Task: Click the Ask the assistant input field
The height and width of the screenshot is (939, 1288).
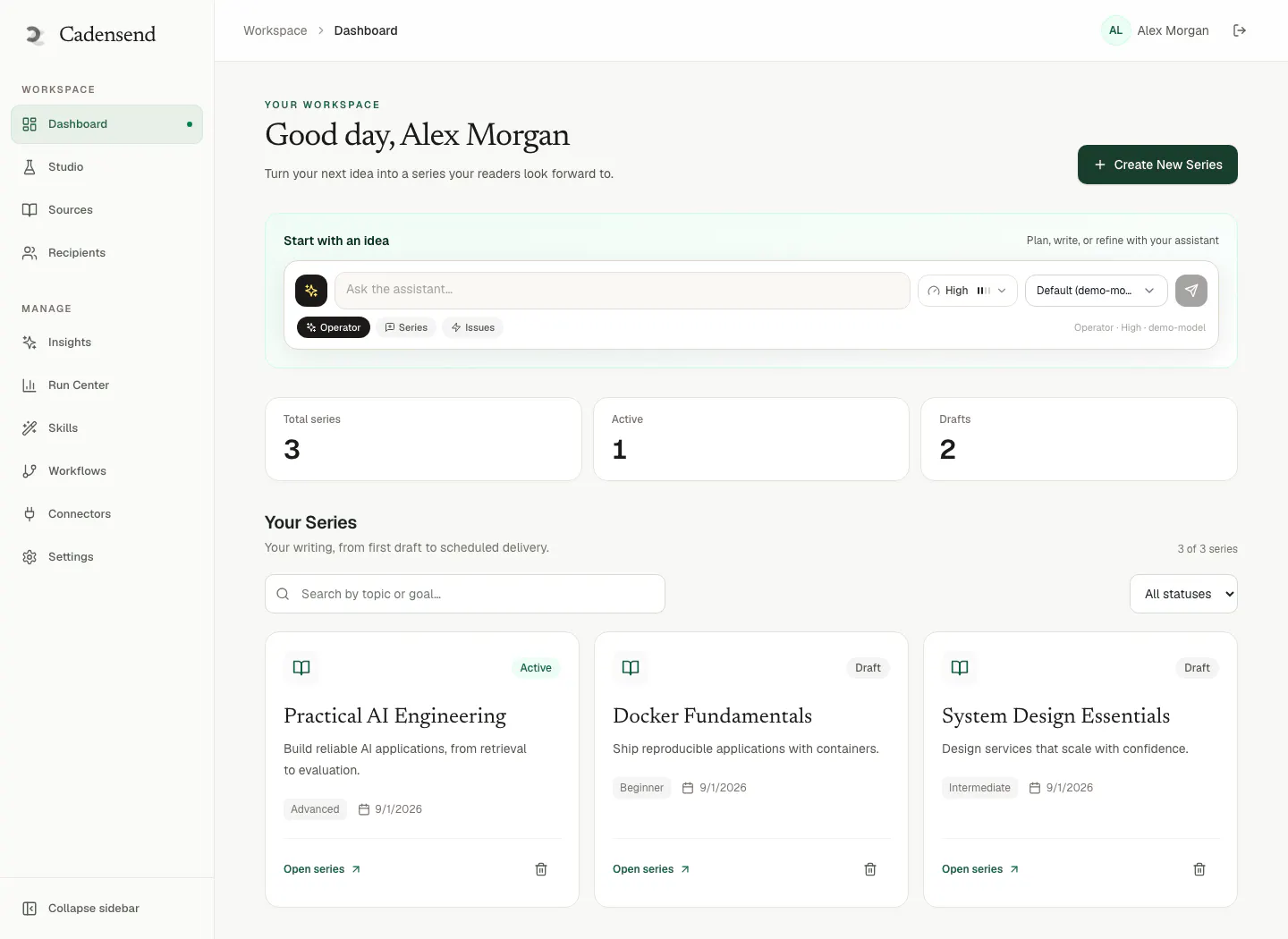Action: tap(622, 291)
